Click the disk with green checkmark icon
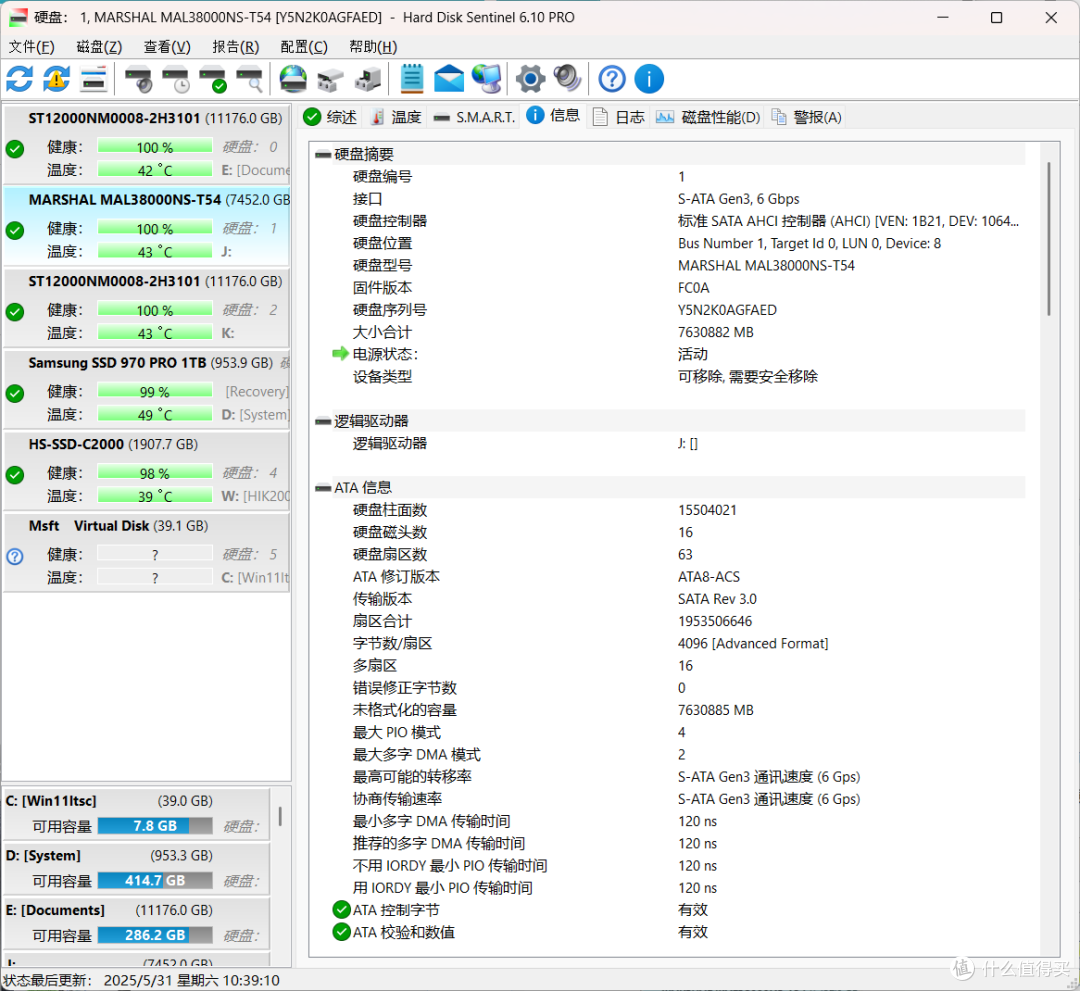Viewport: 1080px width, 991px height. click(213, 79)
